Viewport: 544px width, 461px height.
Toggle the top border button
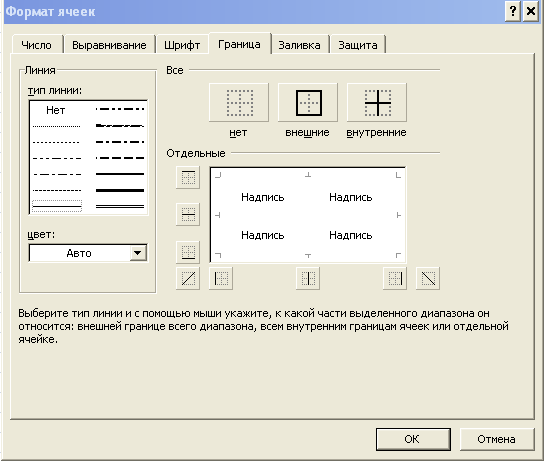click(x=188, y=178)
